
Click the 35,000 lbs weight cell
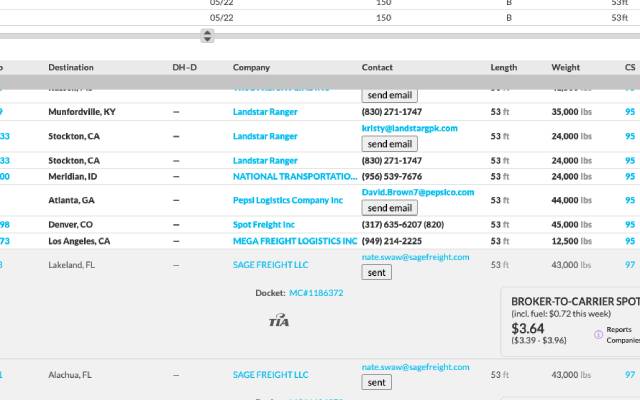[x=571, y=112]
